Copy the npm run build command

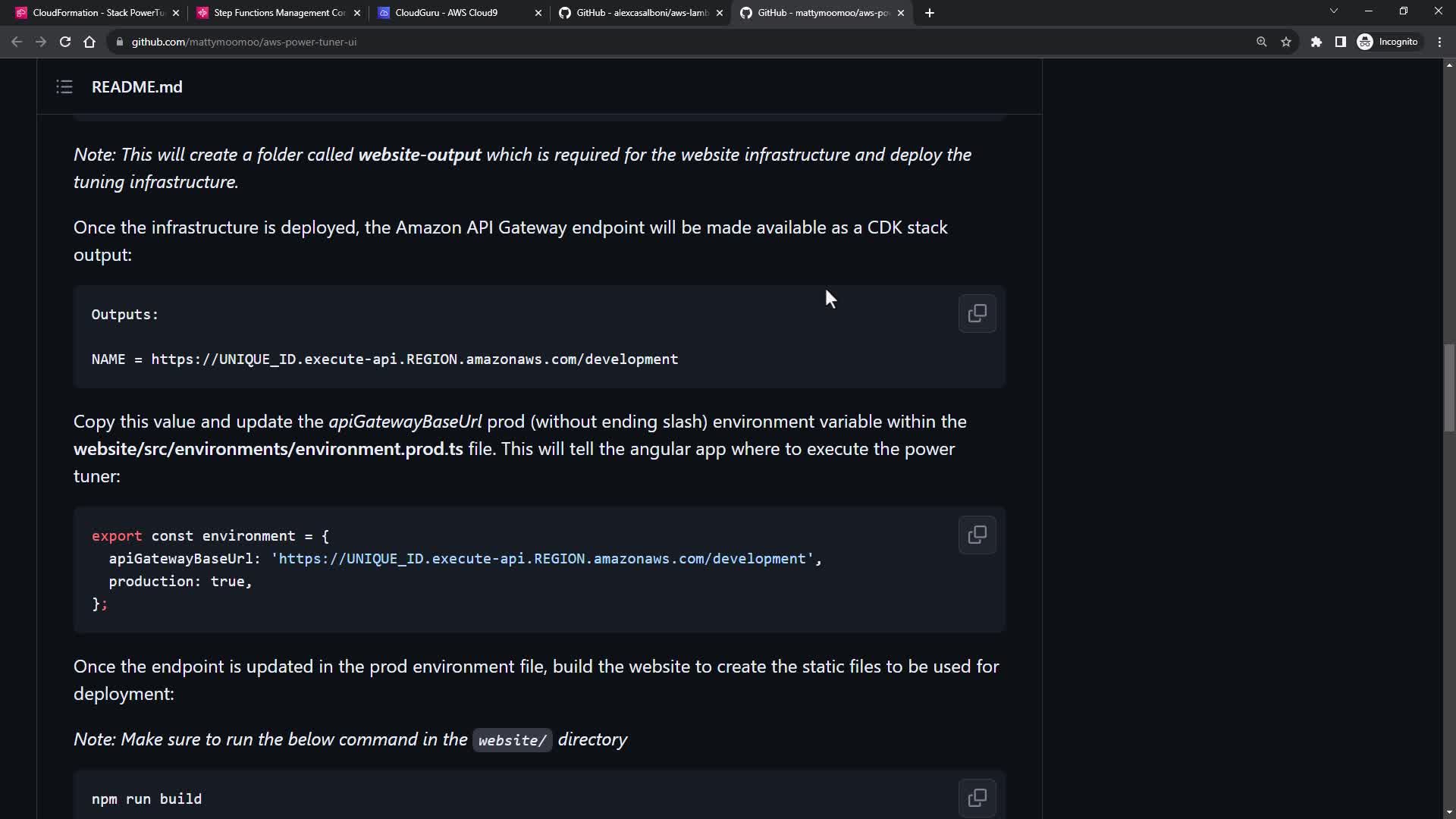tap(977, 798)
